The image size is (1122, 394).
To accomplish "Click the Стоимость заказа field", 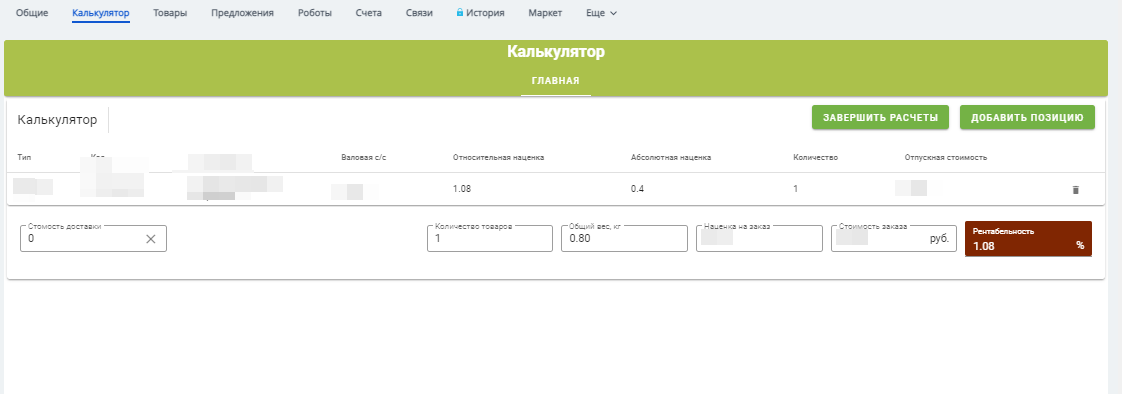I will (x=894, y=239).
